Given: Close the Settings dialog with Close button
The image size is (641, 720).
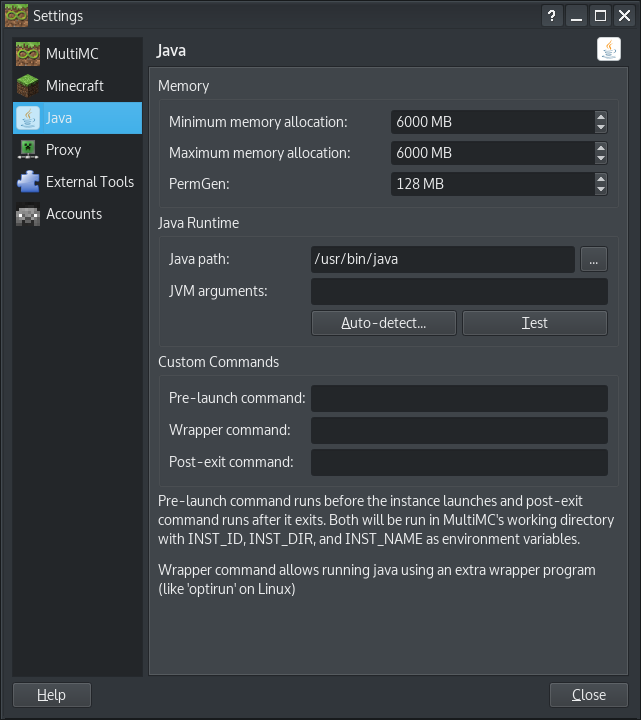Looking at the screenshot, I should [x=589, y=695].
